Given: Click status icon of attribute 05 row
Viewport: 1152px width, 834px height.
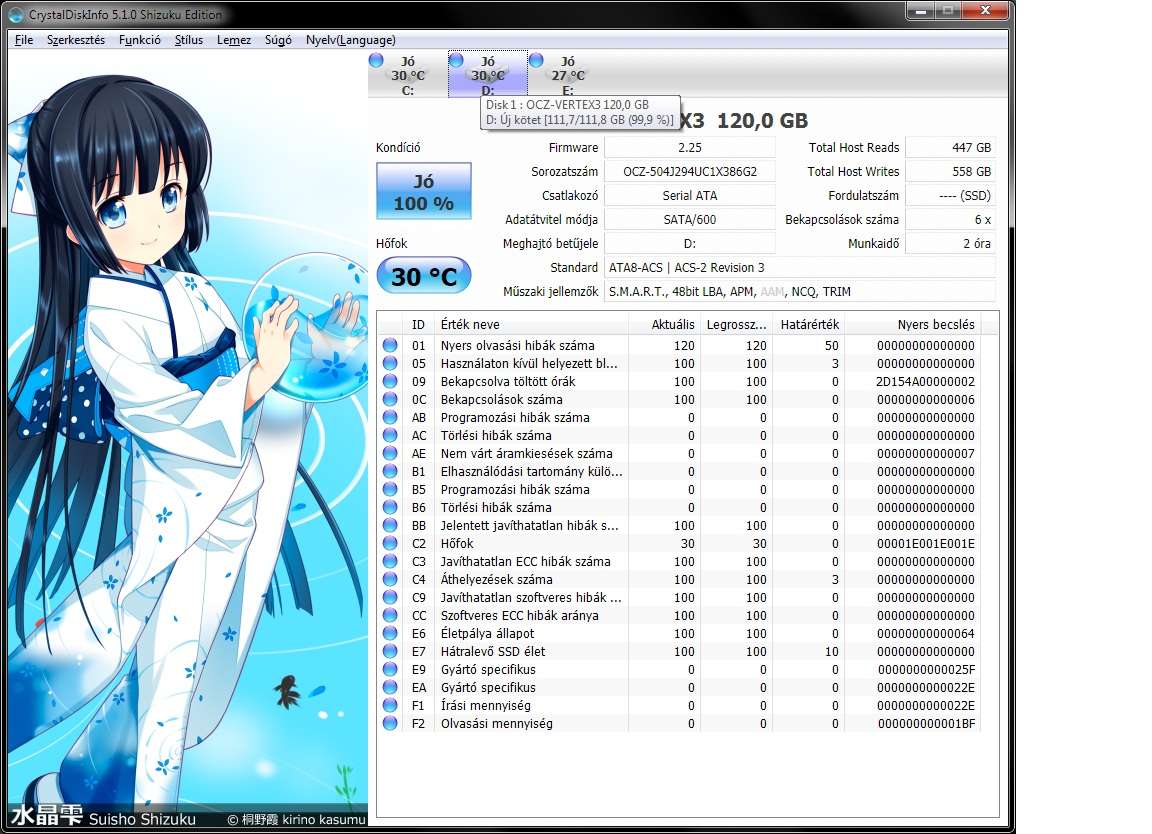Looking at the screenshot, I should (x=390, y=363).
